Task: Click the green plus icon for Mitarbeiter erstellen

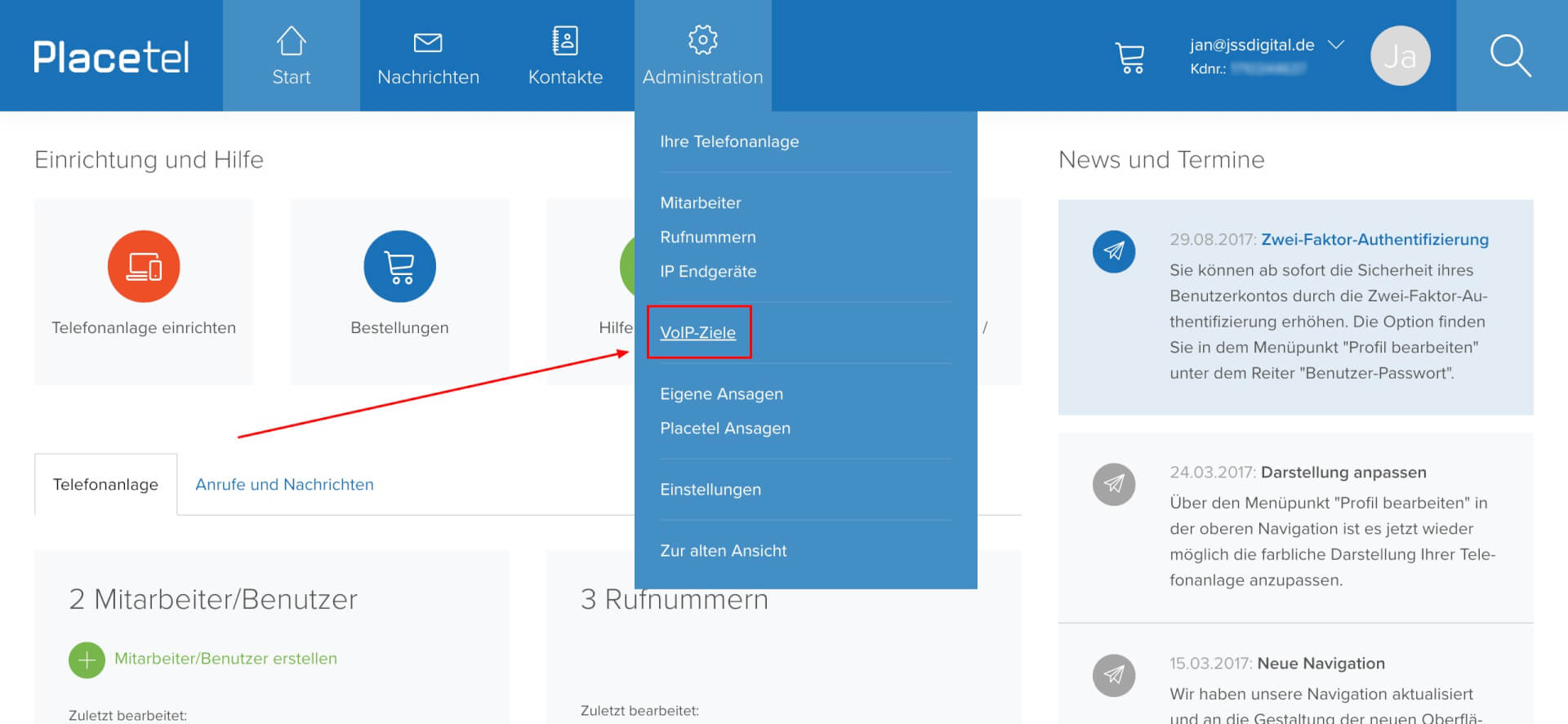Action: (x=87, y=660)
